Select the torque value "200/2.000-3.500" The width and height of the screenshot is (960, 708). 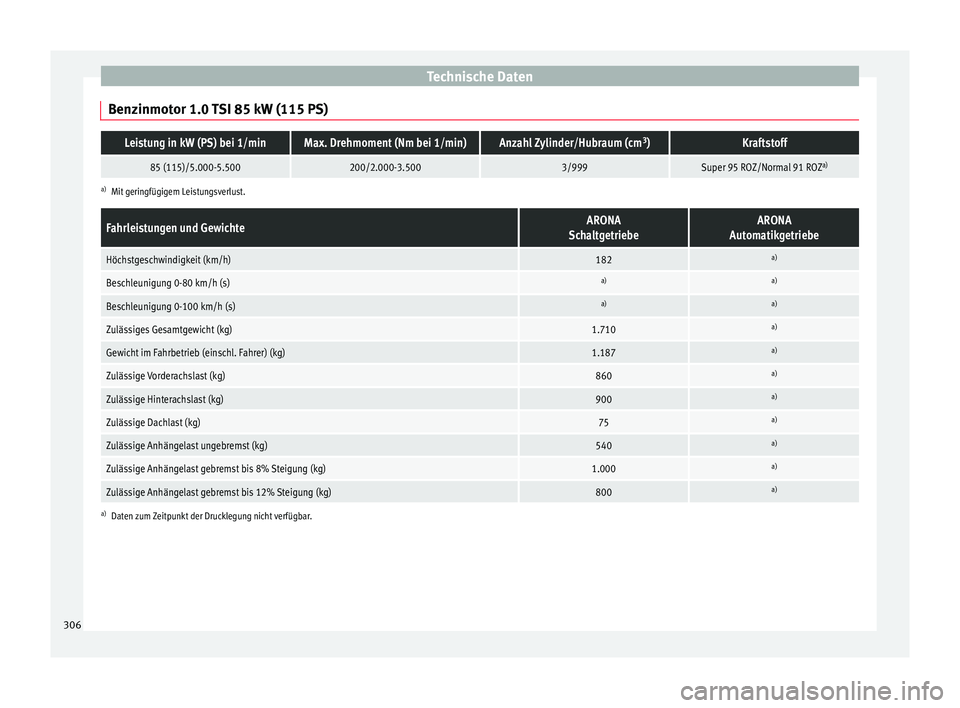click(385, 167)
